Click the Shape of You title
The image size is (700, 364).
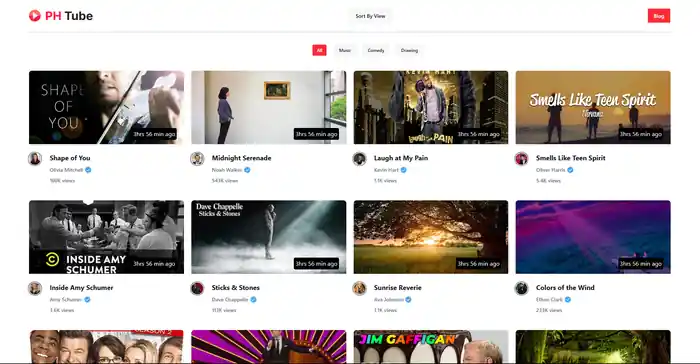(70, 158)
